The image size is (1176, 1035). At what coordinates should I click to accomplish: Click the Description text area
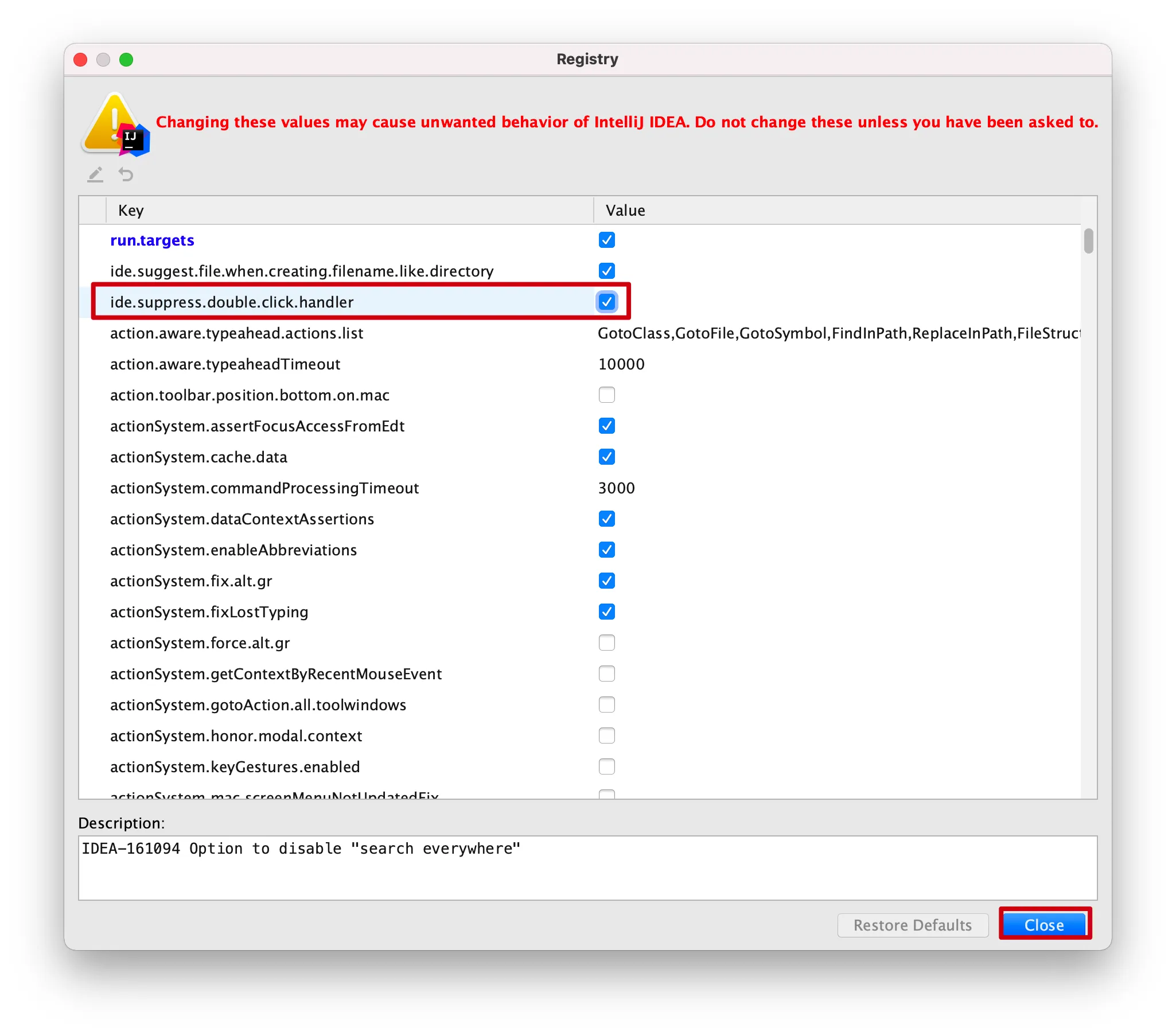tap(587, 867)
